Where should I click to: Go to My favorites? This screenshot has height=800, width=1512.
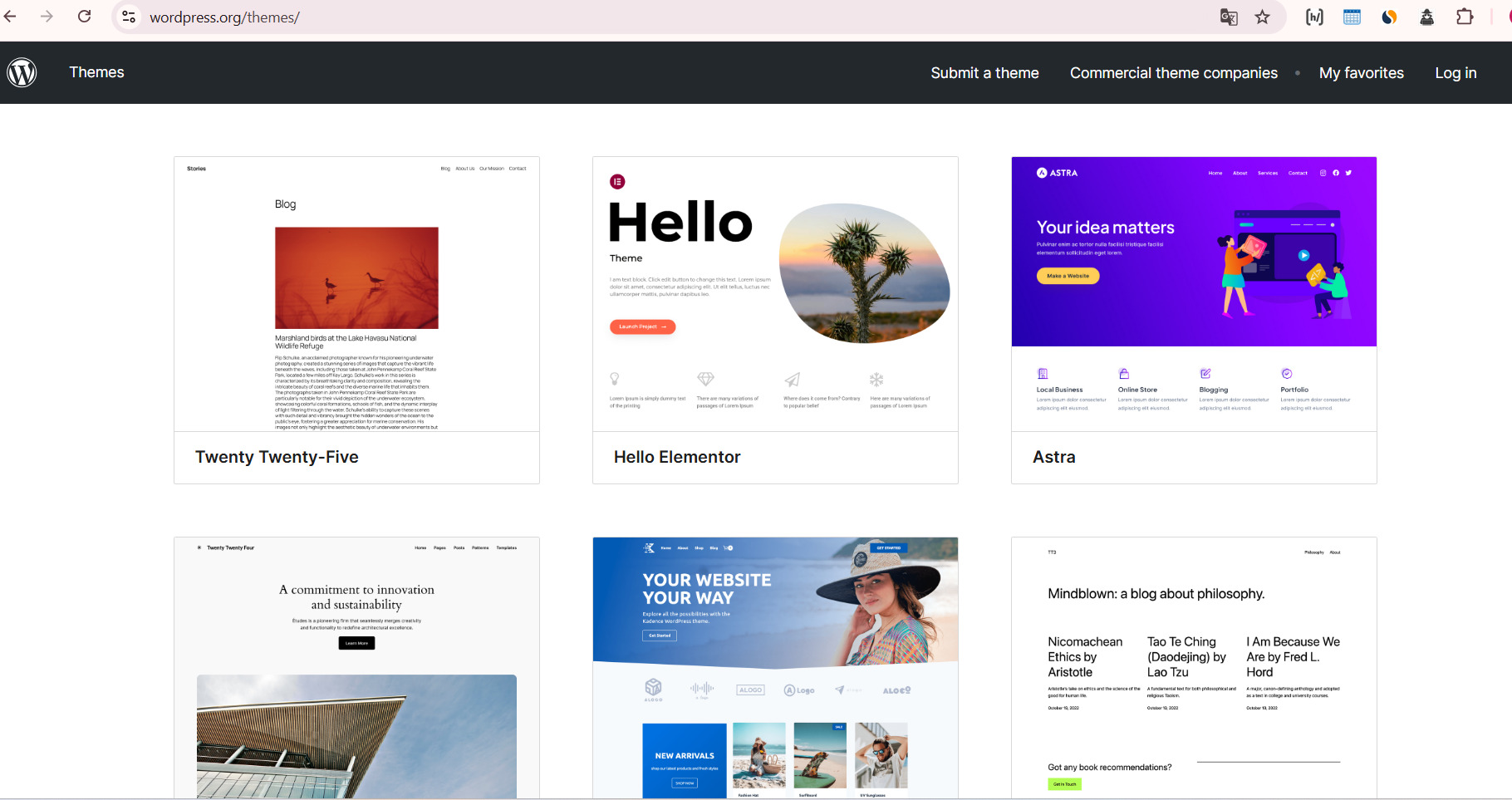1361,73
